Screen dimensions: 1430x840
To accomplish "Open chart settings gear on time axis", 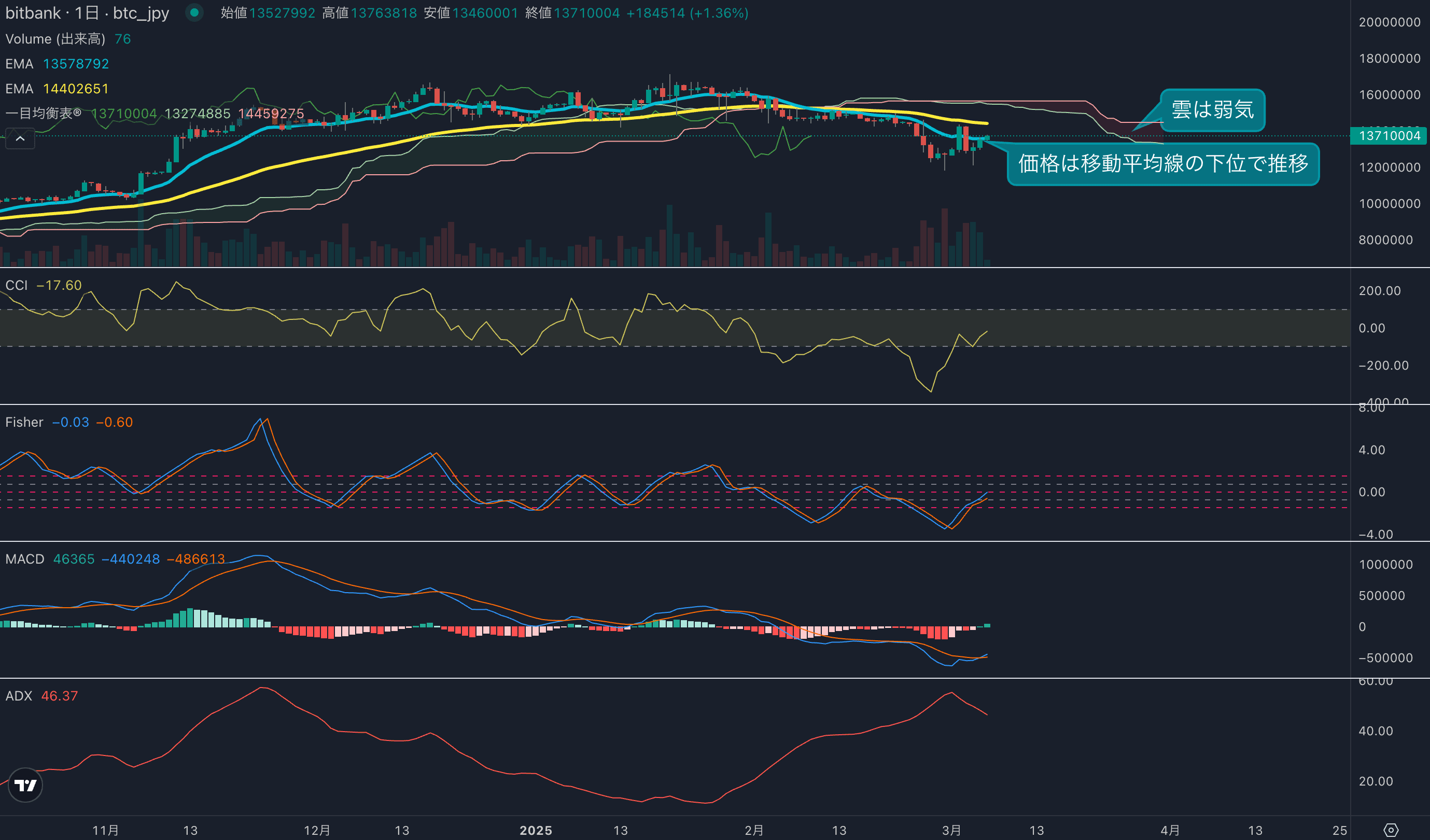I will [1391, 830].
